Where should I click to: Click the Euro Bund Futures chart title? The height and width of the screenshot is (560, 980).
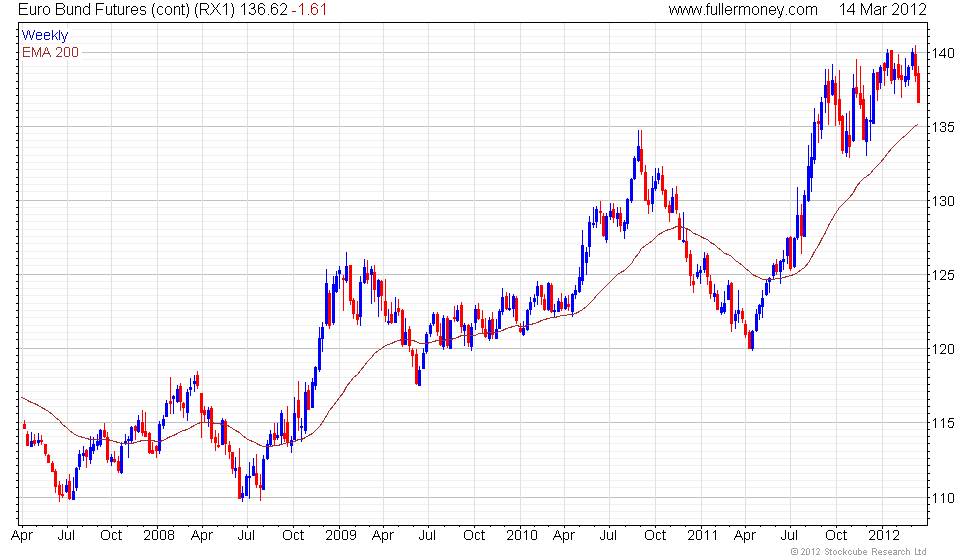[x=125, y=10]
